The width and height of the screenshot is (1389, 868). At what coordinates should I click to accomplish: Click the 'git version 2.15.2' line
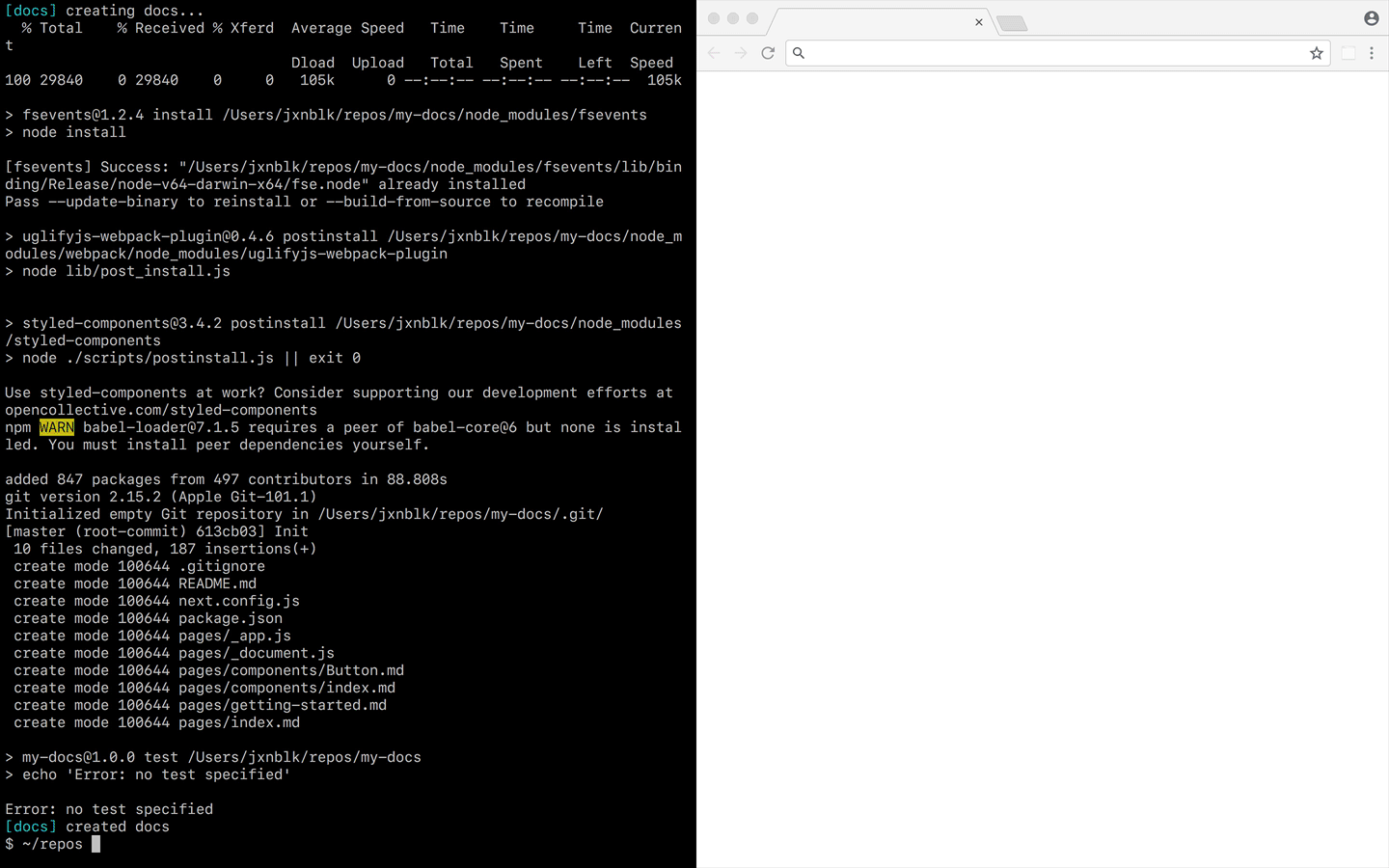(161, 497)
